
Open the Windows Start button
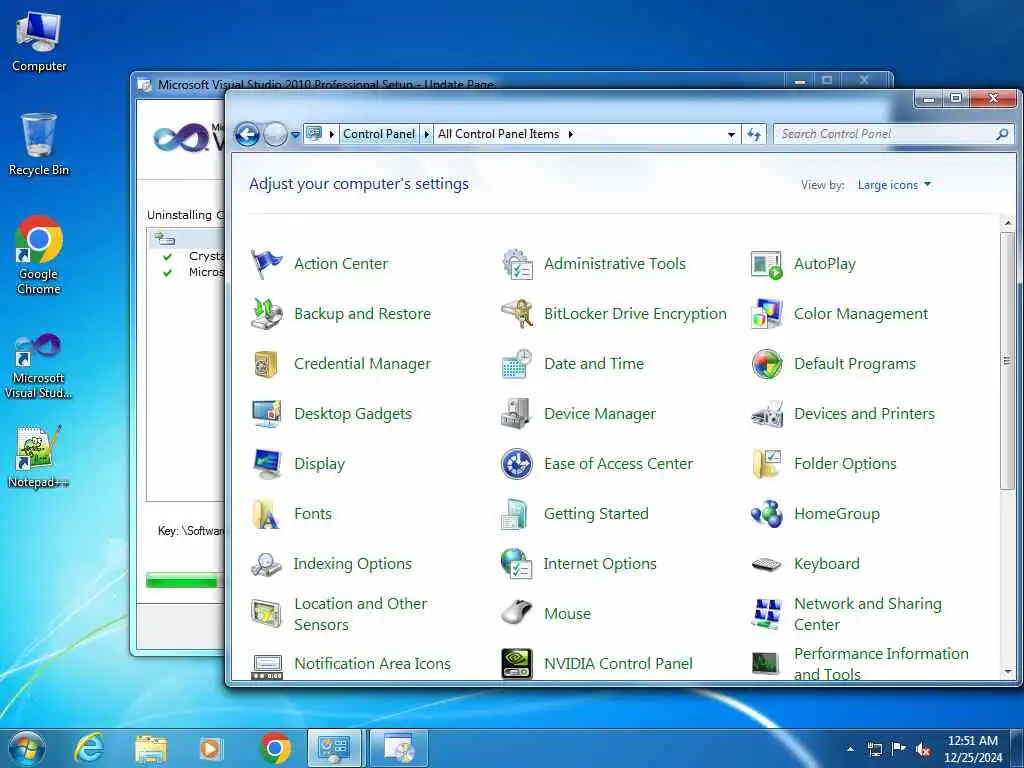click(26, 748)
